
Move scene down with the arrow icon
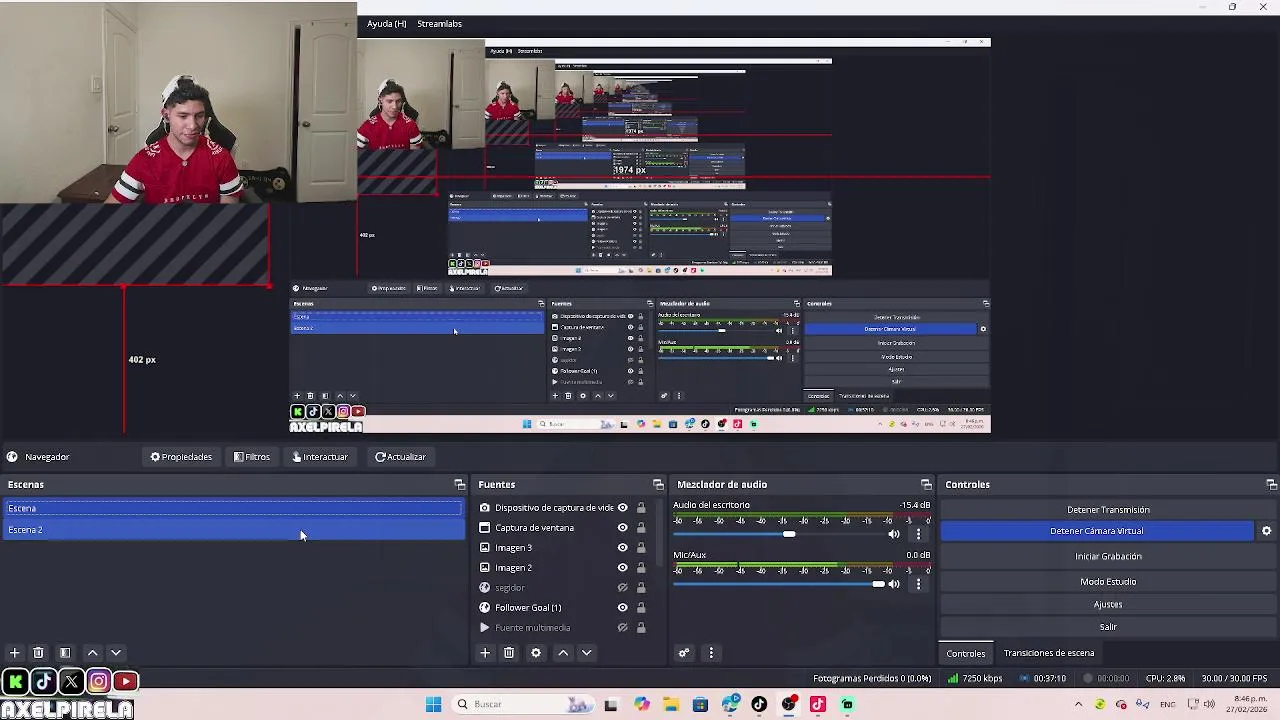click(x=116, y=653)
